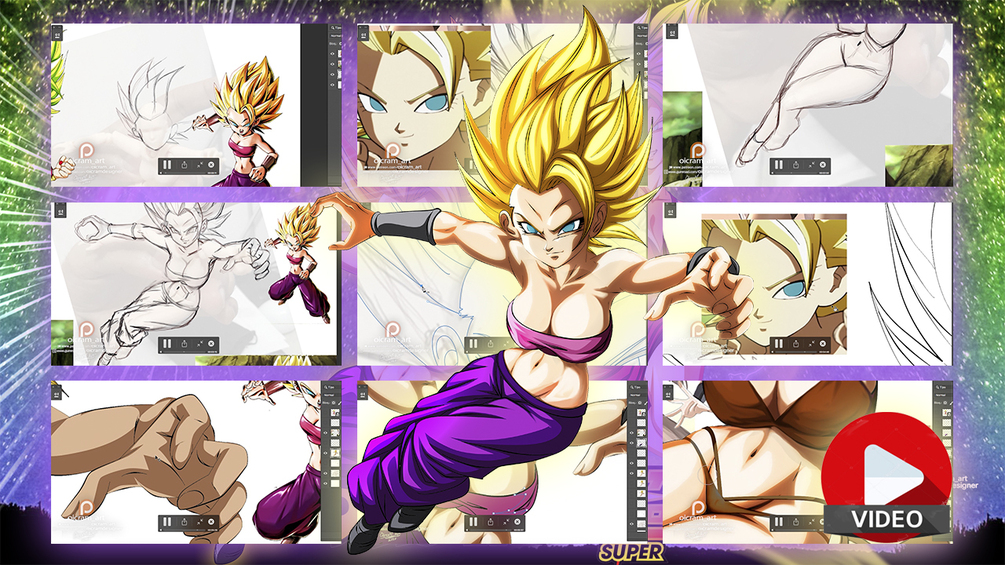This screenshot has width=1005, height=565.
Task: Toggle third layer eye in head-sketch panel
Action: (x=333, y=74)
